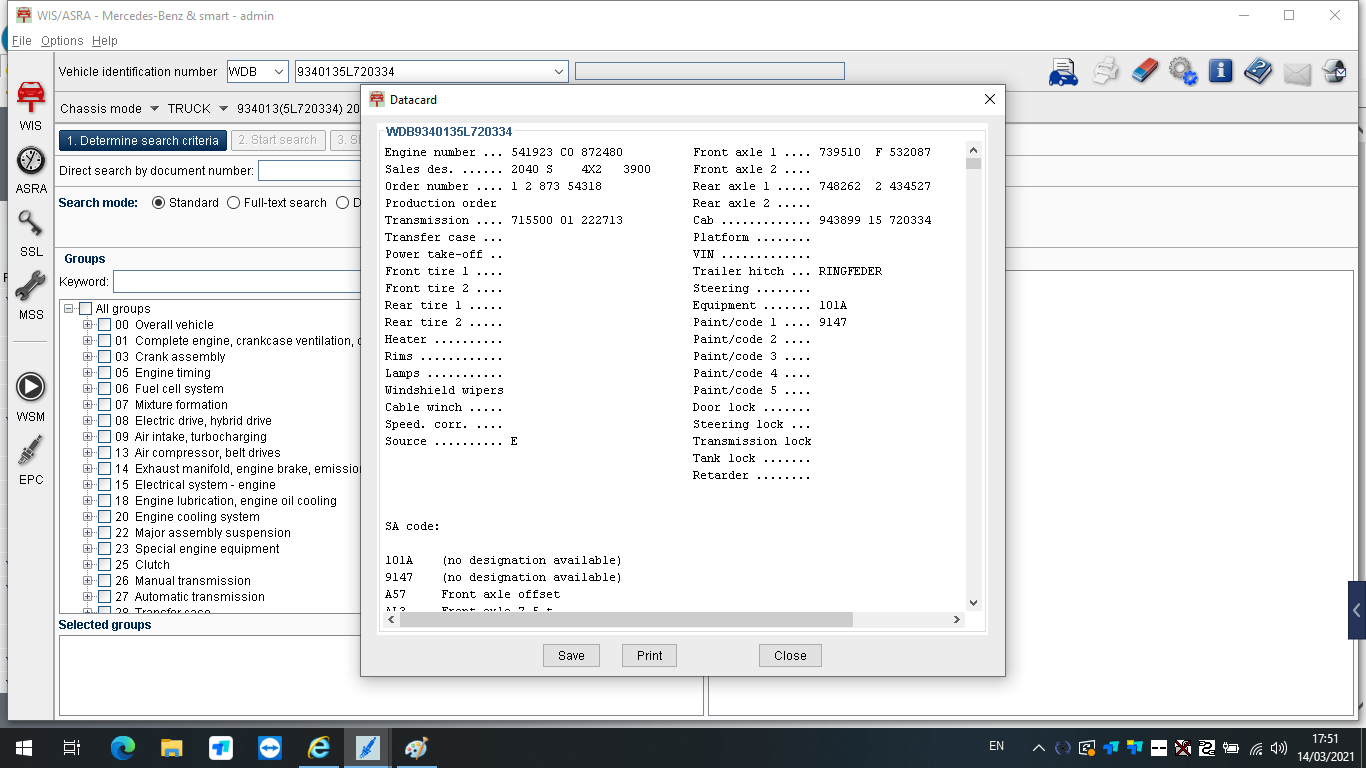Open TeamViewer from the taskbar
The height and width of the screenshot is (768, 1366).
[x=270, y=747]
